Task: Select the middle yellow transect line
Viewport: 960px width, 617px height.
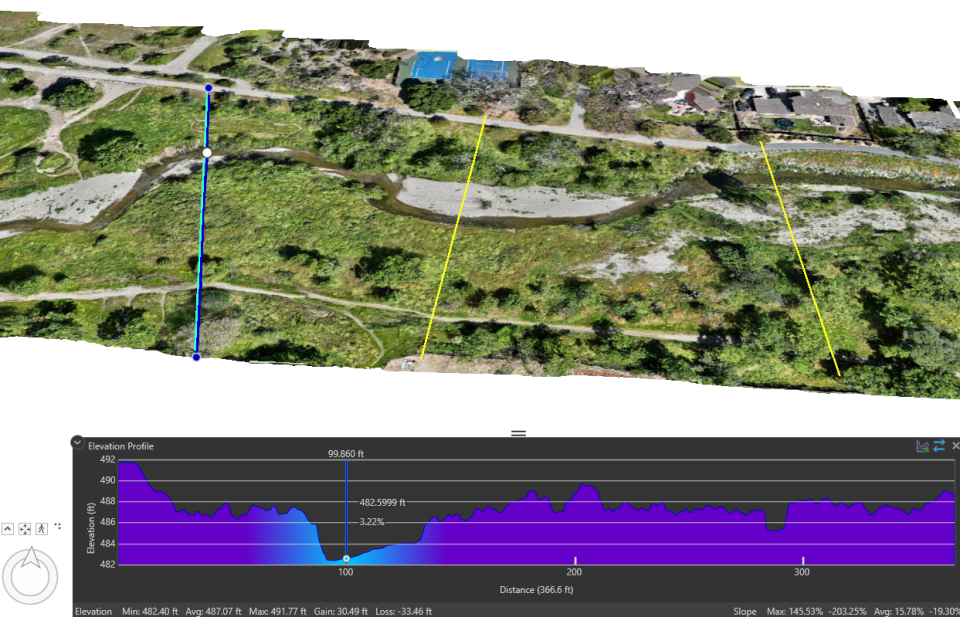Action: point(454,237)
